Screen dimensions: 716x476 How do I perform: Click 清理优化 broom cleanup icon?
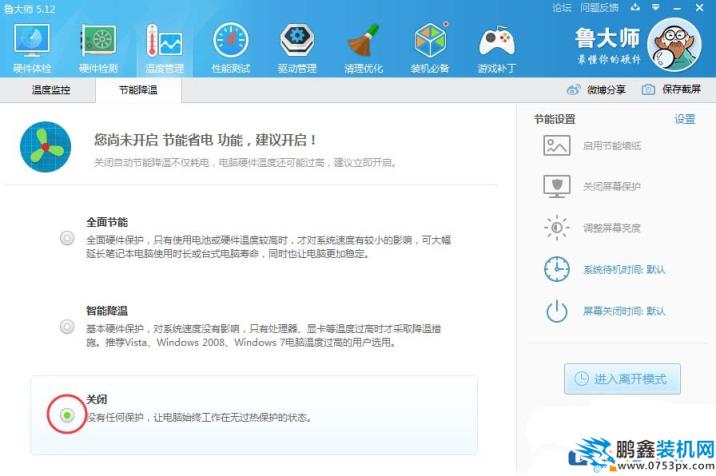[x=362, y=45]
